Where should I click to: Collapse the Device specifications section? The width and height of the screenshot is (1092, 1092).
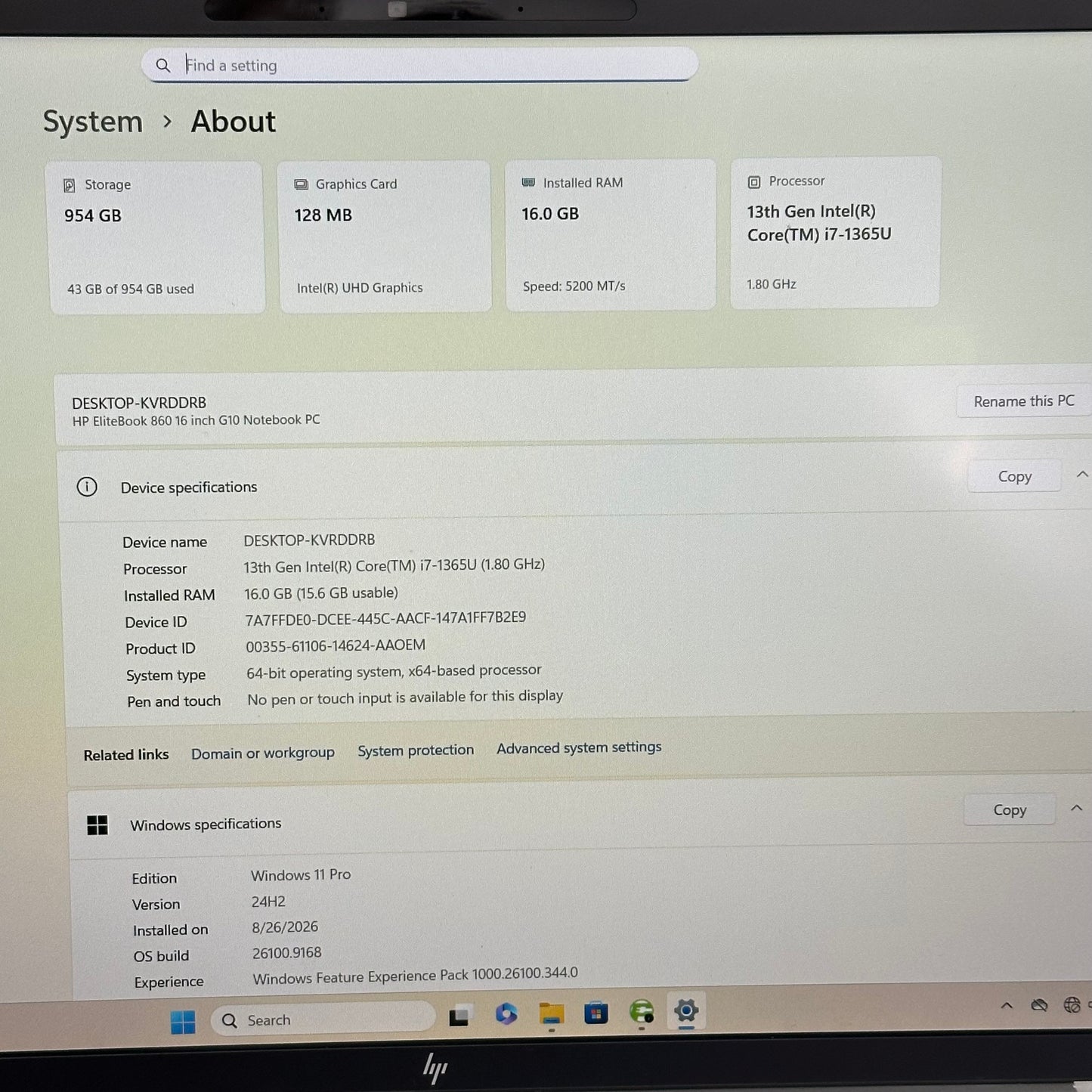click(x=1081, y=475)
